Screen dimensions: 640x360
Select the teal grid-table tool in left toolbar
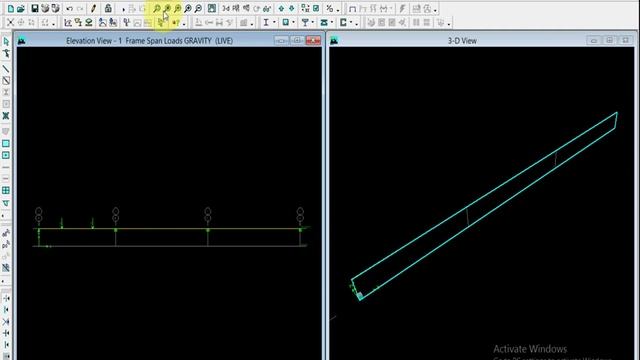click(6, 191)
